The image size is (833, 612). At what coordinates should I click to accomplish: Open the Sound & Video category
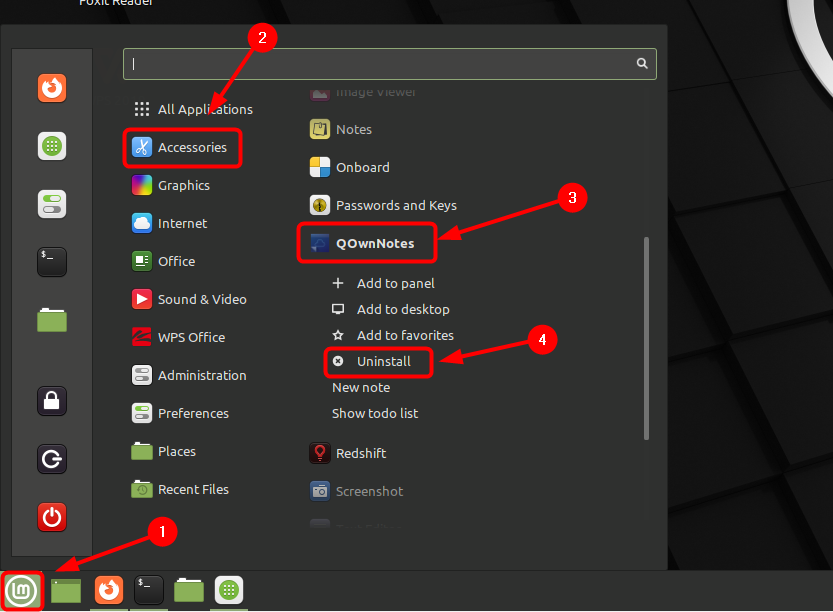pos(190,299)
